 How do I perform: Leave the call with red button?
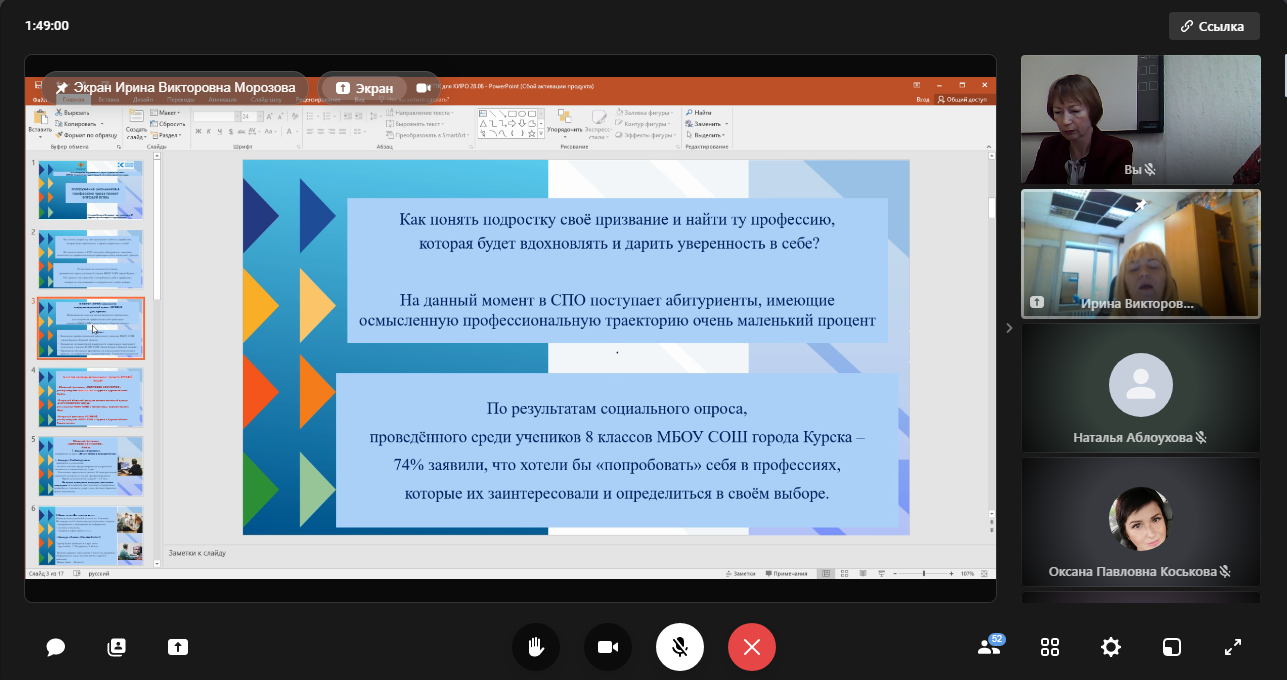pos(752,647)
